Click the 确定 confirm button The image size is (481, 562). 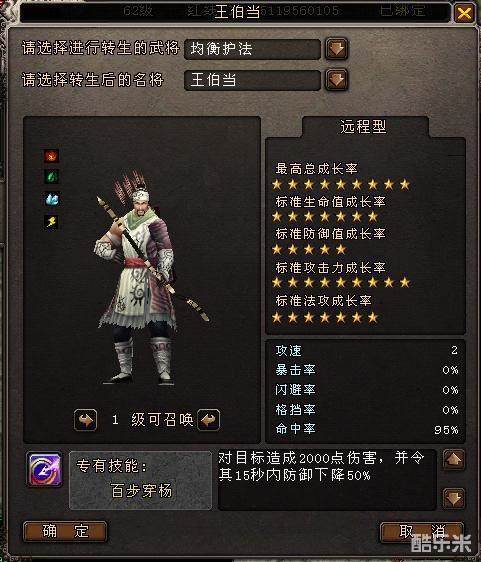[x=65, y=531]
